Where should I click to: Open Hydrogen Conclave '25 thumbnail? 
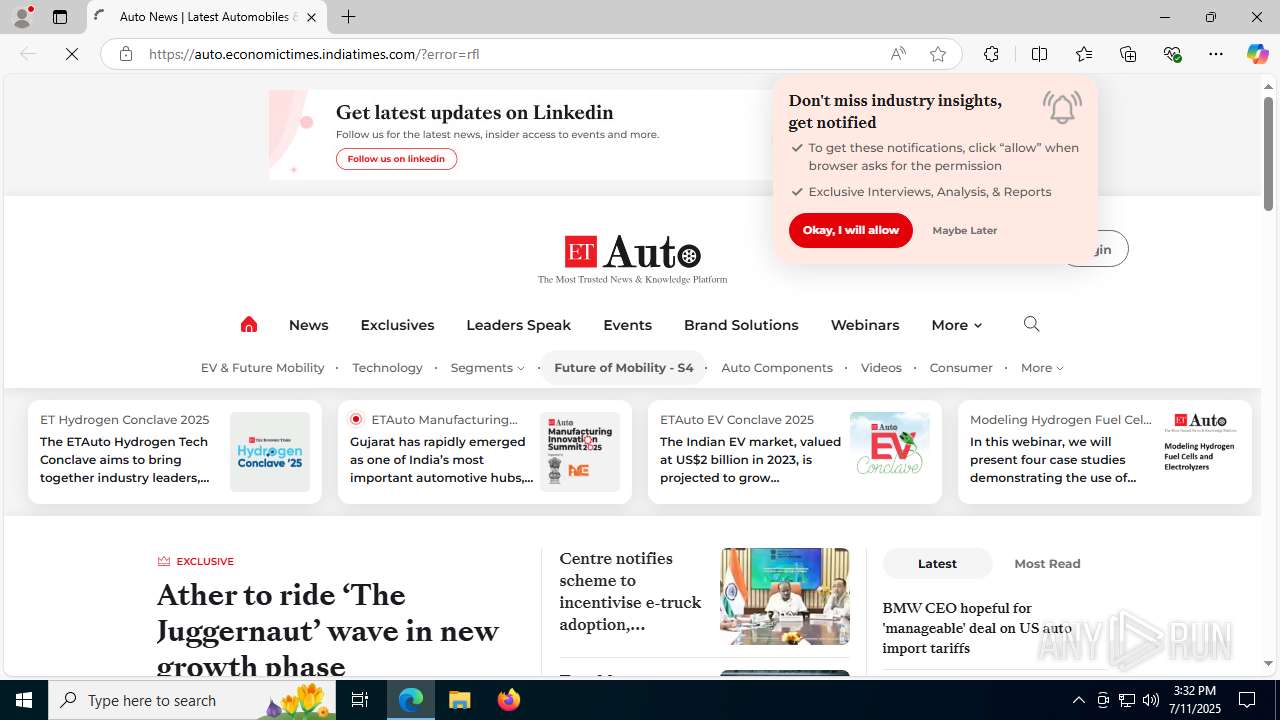pos(270,452)
